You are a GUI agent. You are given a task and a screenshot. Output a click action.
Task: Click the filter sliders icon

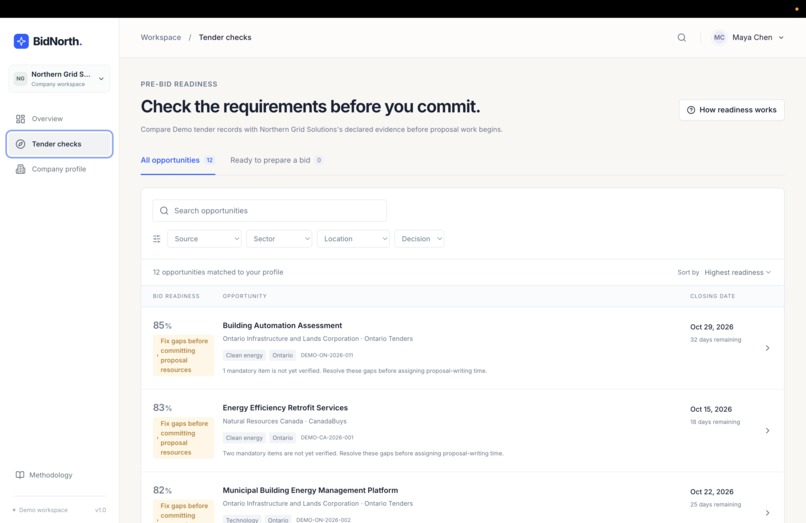click(x=157, y=239)
